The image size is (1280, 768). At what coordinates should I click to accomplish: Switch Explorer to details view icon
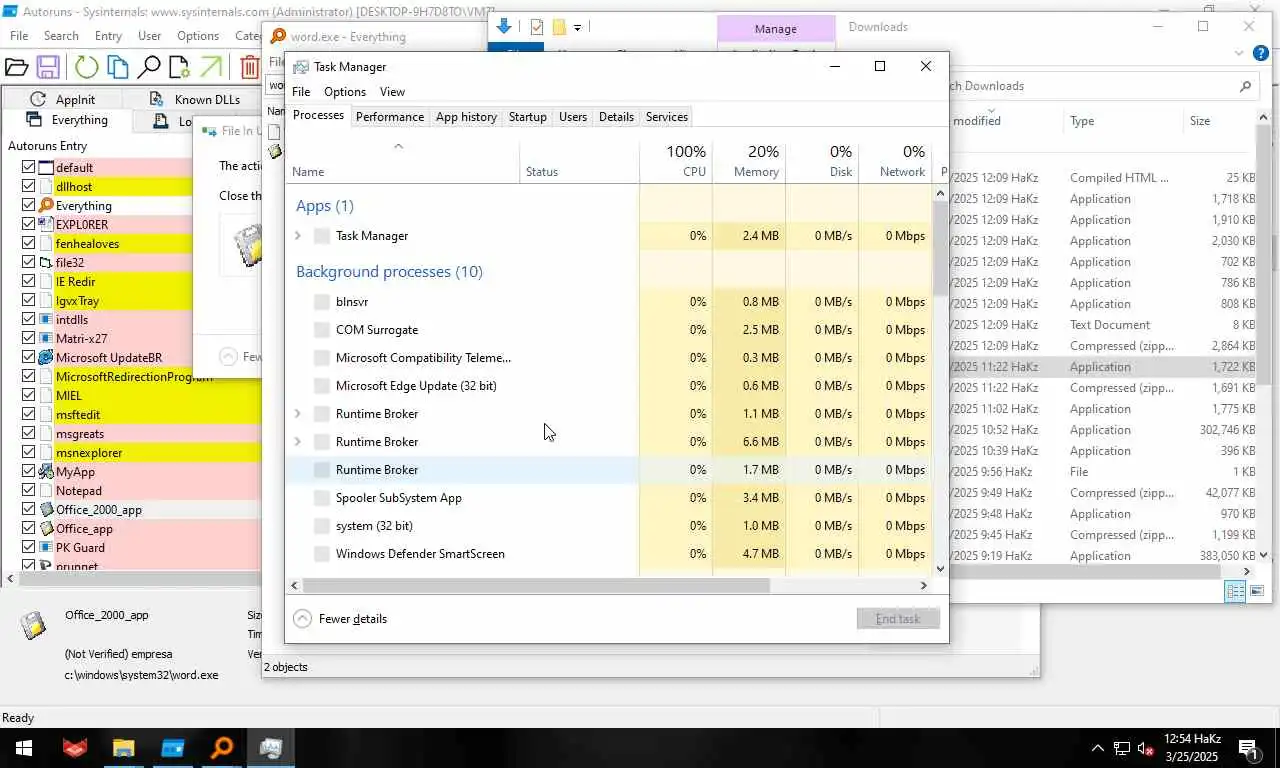(1236, 592)
